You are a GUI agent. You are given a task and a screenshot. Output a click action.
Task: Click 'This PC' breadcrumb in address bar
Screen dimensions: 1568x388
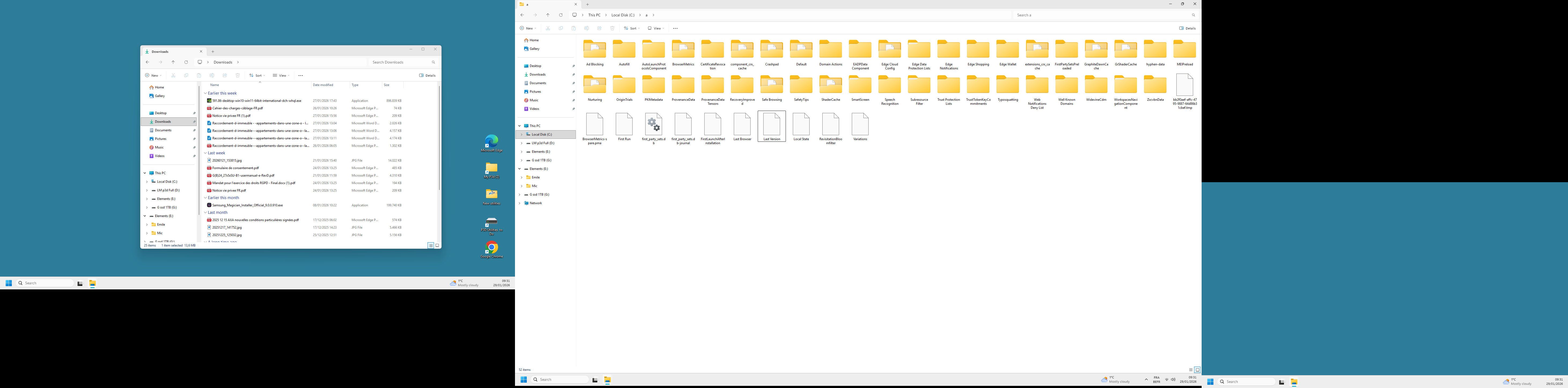click(594, 15)
